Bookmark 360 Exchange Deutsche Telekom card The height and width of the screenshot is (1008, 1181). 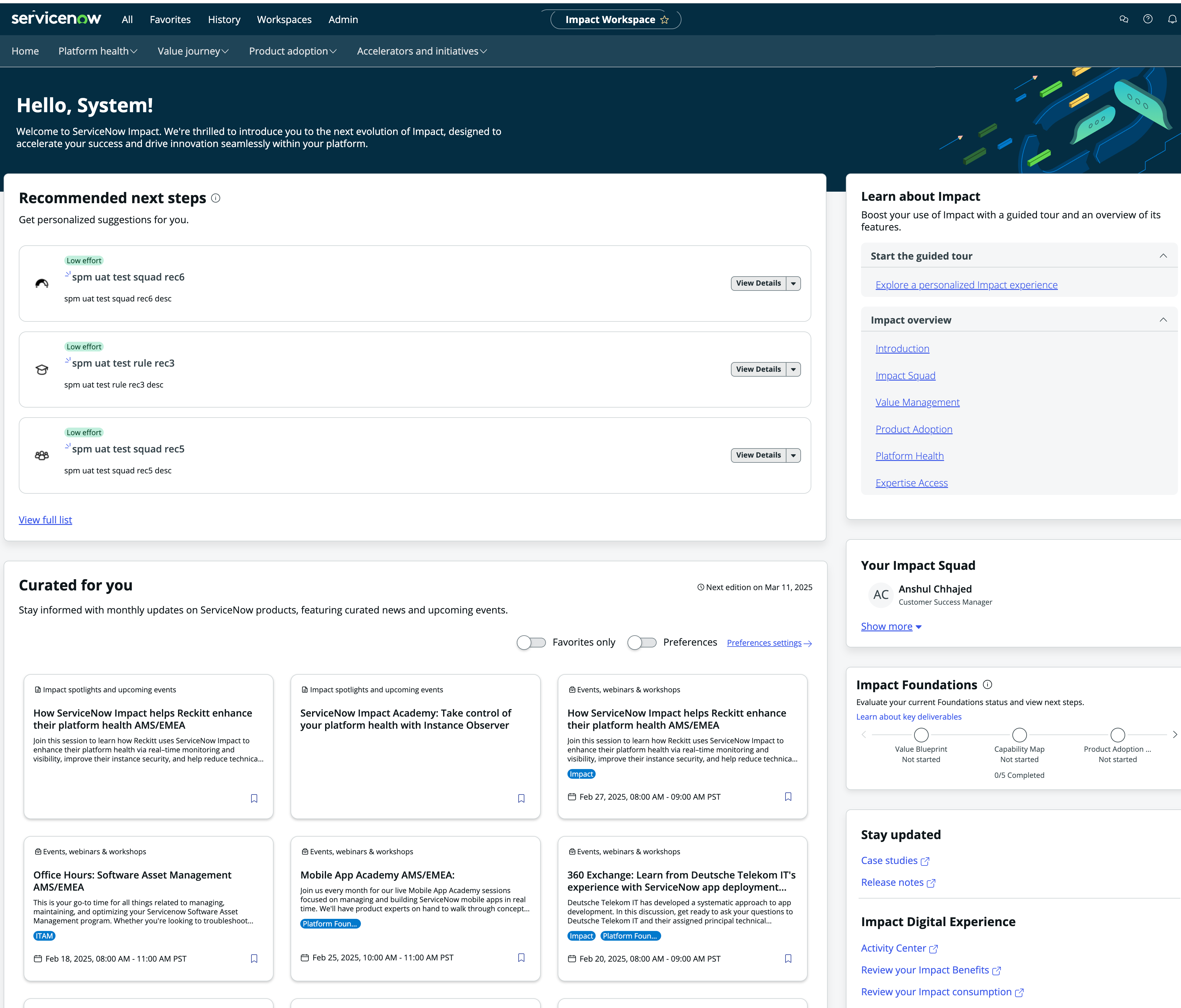[x=788, y=959]
